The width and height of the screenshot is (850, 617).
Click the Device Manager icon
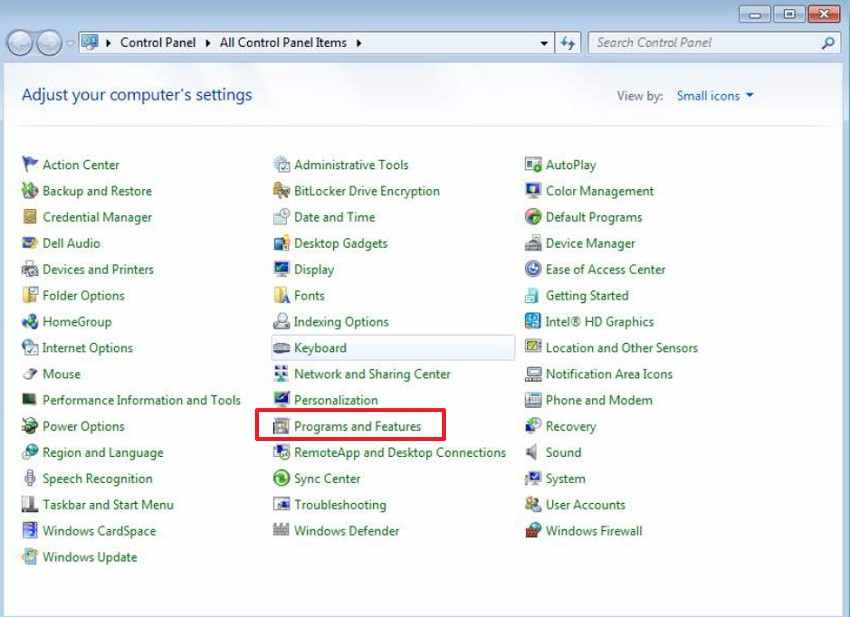pos(533,242)
